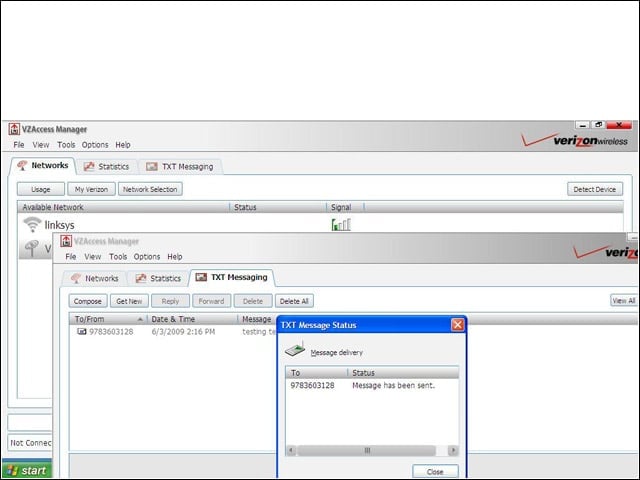The image size is (640, 480).
Task: Click horizontal scrollbar thumb in status dialog
Action: [367, 451]
